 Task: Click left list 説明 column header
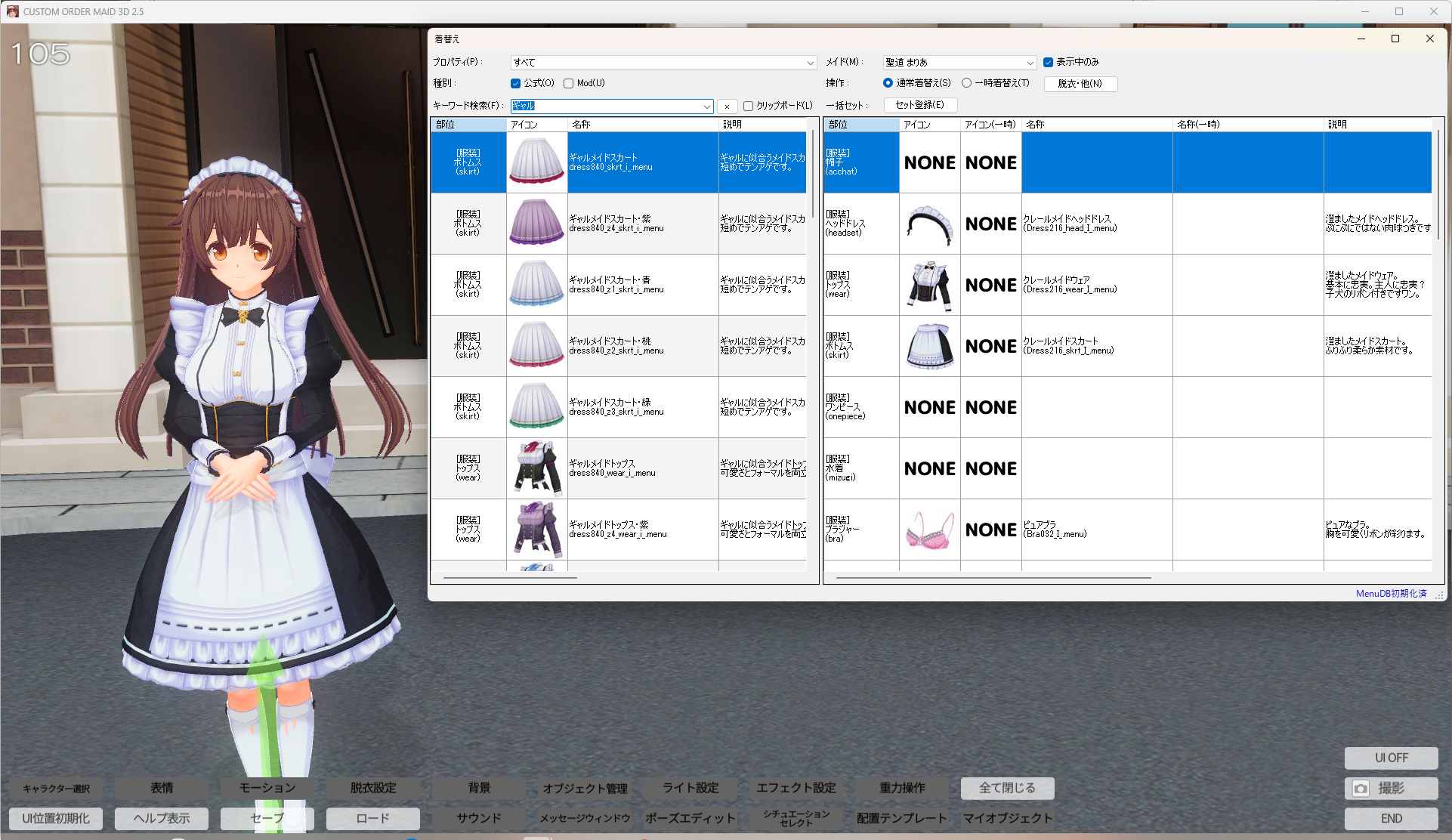762,125
